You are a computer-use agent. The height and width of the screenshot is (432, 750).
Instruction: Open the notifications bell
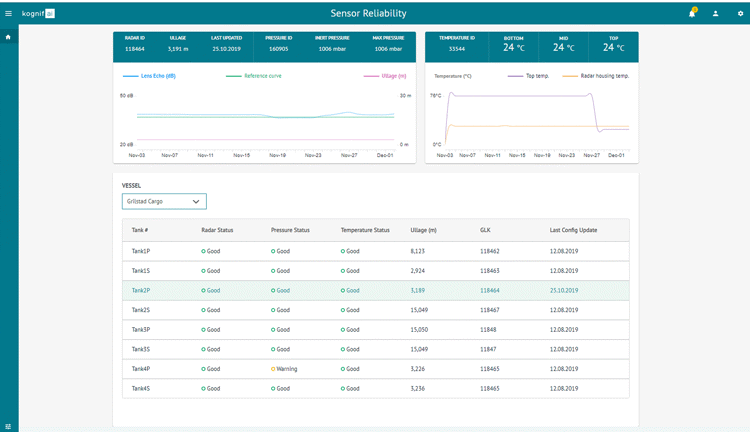point(691,13)
